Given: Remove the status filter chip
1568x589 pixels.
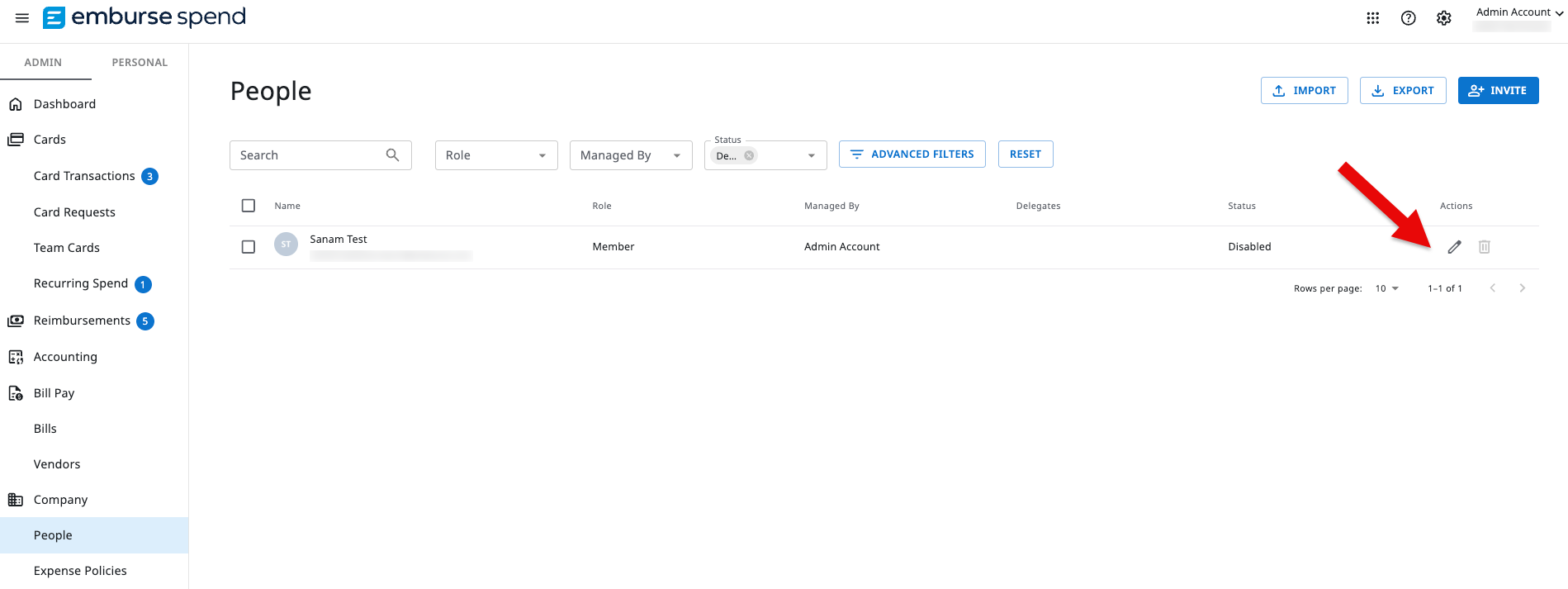Looking at the screenshot, I should (749, 156).
